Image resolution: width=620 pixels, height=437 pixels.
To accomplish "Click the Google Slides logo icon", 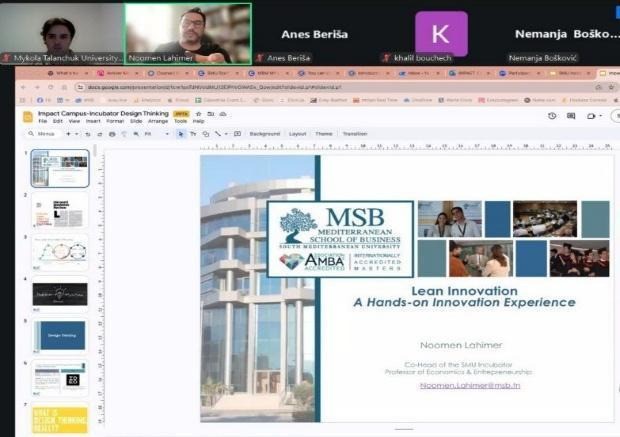I will (28, 118).
